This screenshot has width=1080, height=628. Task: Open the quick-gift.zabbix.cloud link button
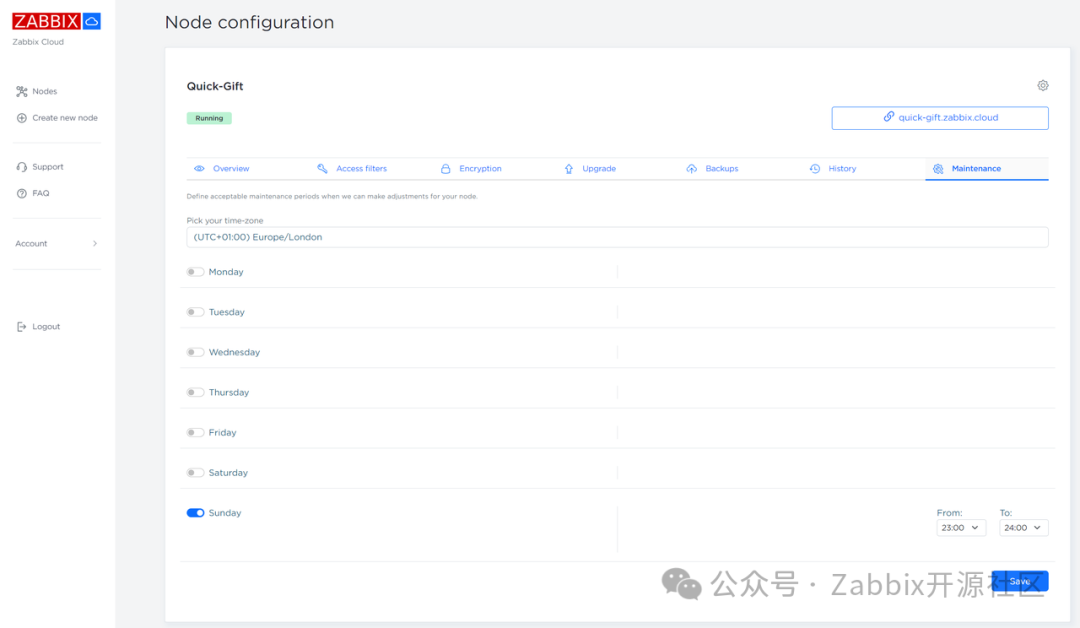940,118
